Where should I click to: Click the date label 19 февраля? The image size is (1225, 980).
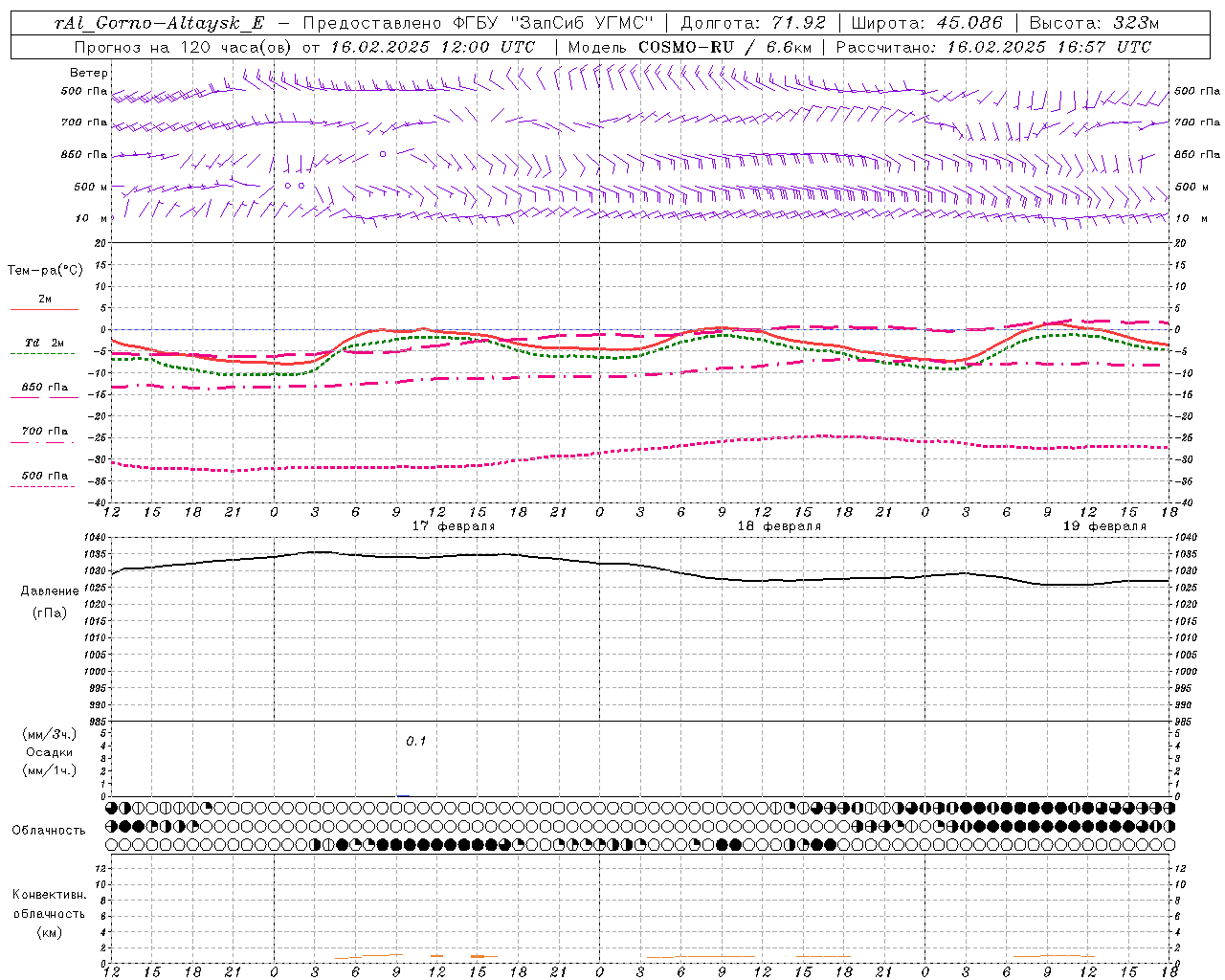click(1104, 526)
